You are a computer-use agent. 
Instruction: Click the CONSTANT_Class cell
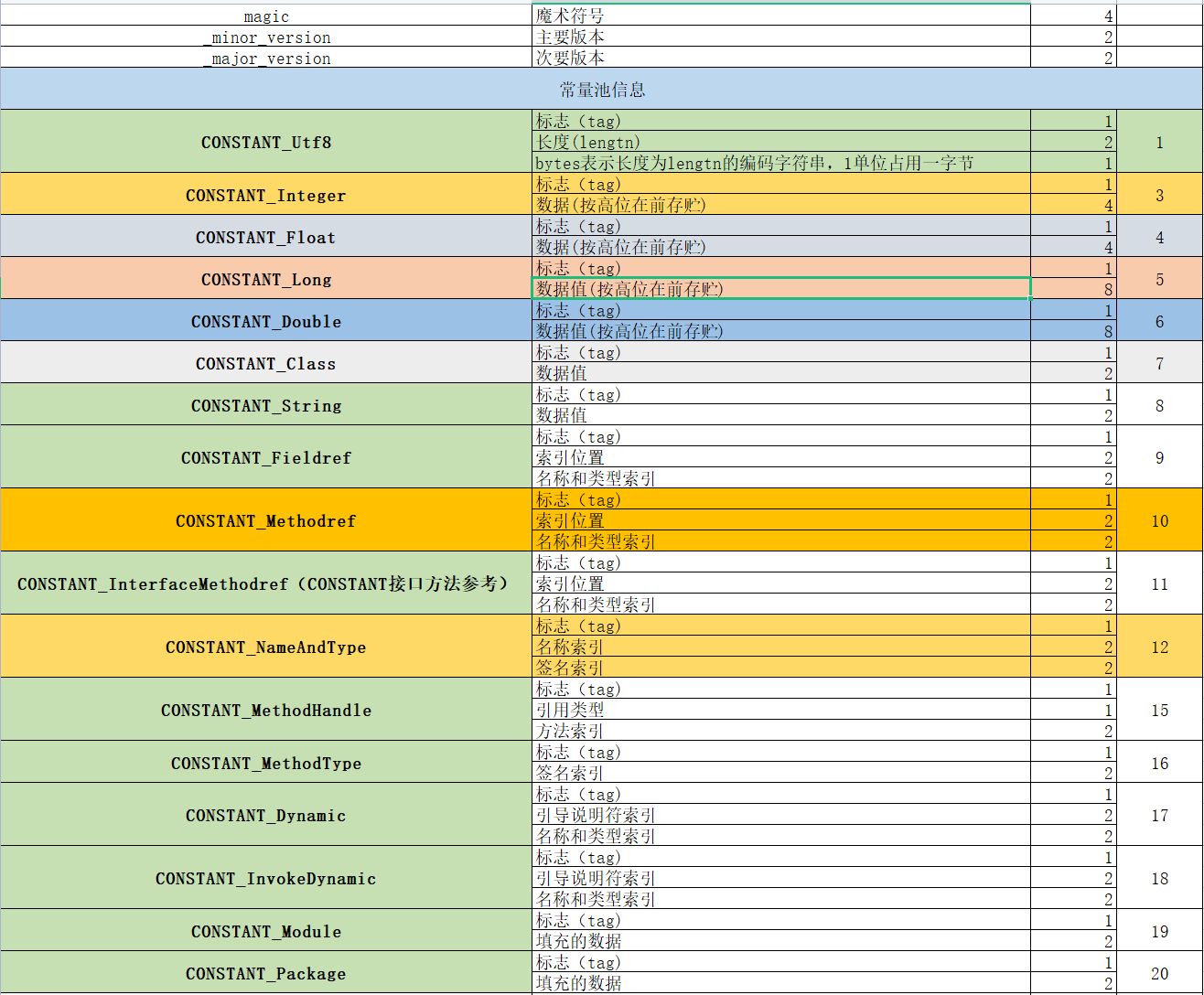coord(266,363)
